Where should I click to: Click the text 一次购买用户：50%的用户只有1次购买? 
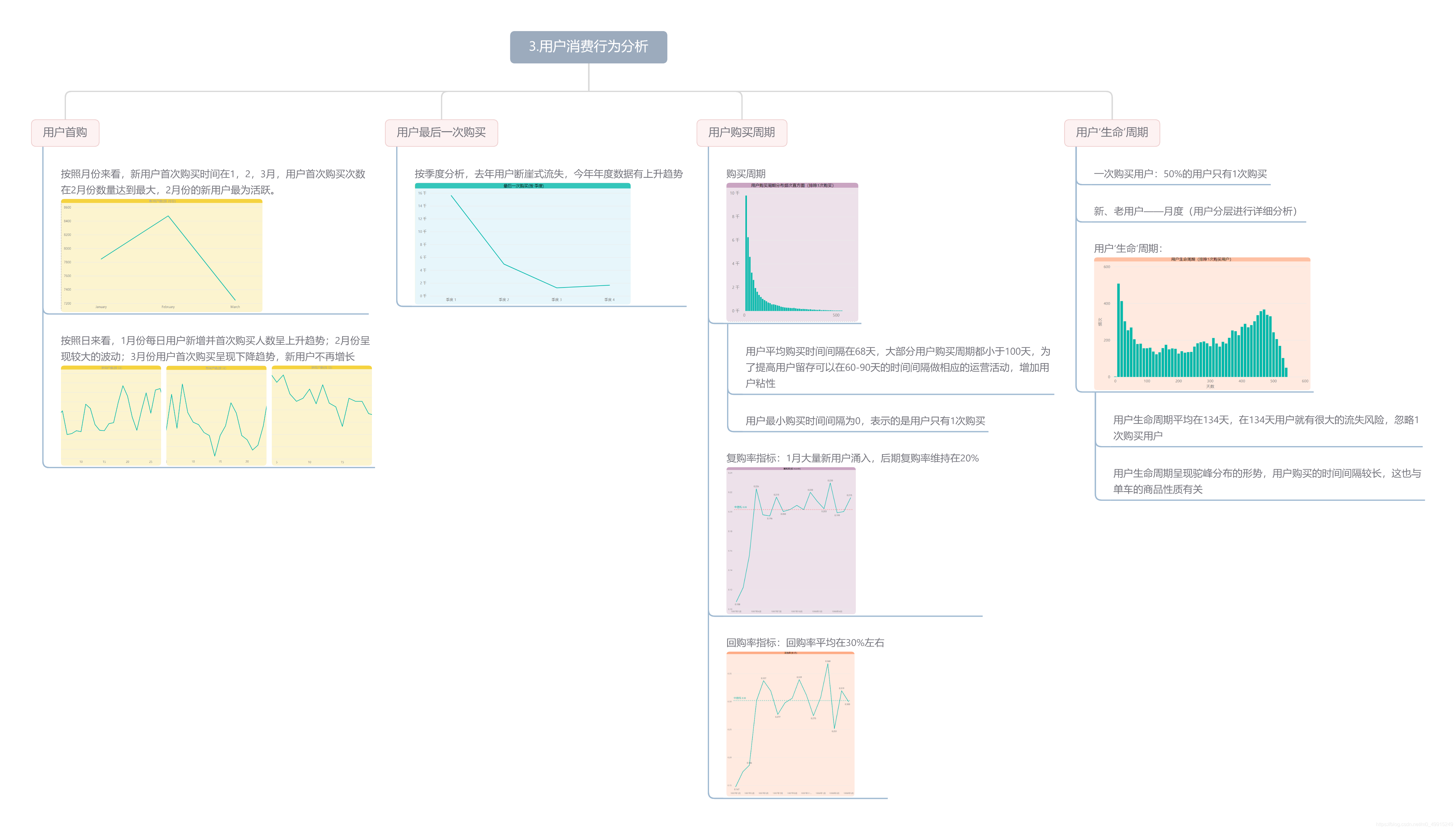1180,174
